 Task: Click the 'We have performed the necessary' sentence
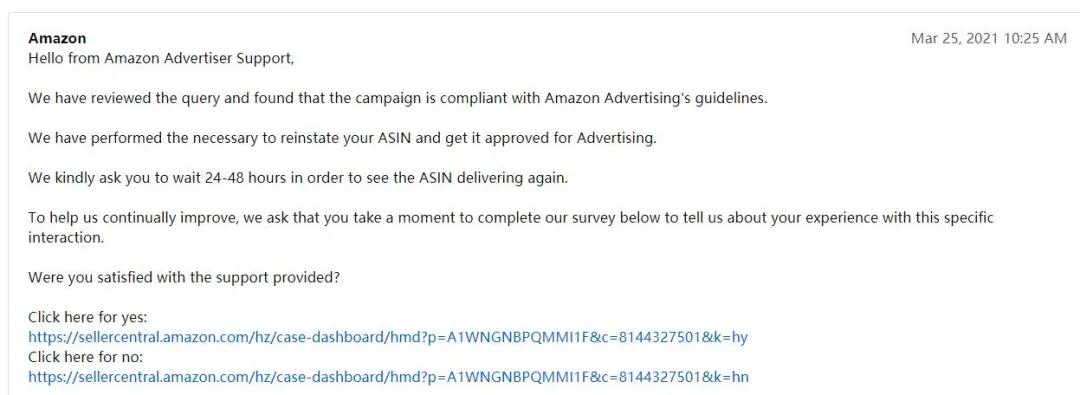click(342, 138)
